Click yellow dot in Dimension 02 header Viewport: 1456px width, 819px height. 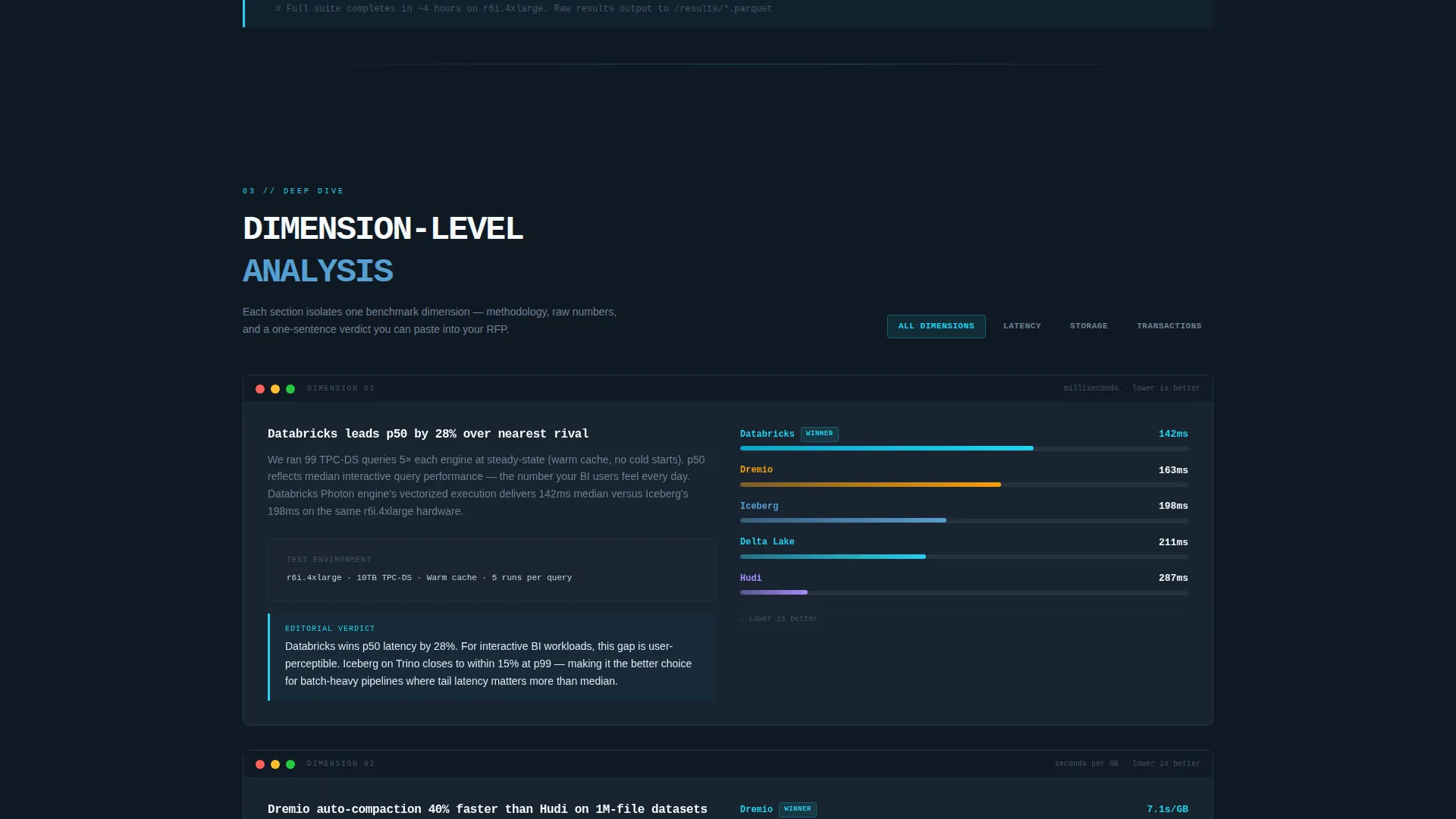275,764
